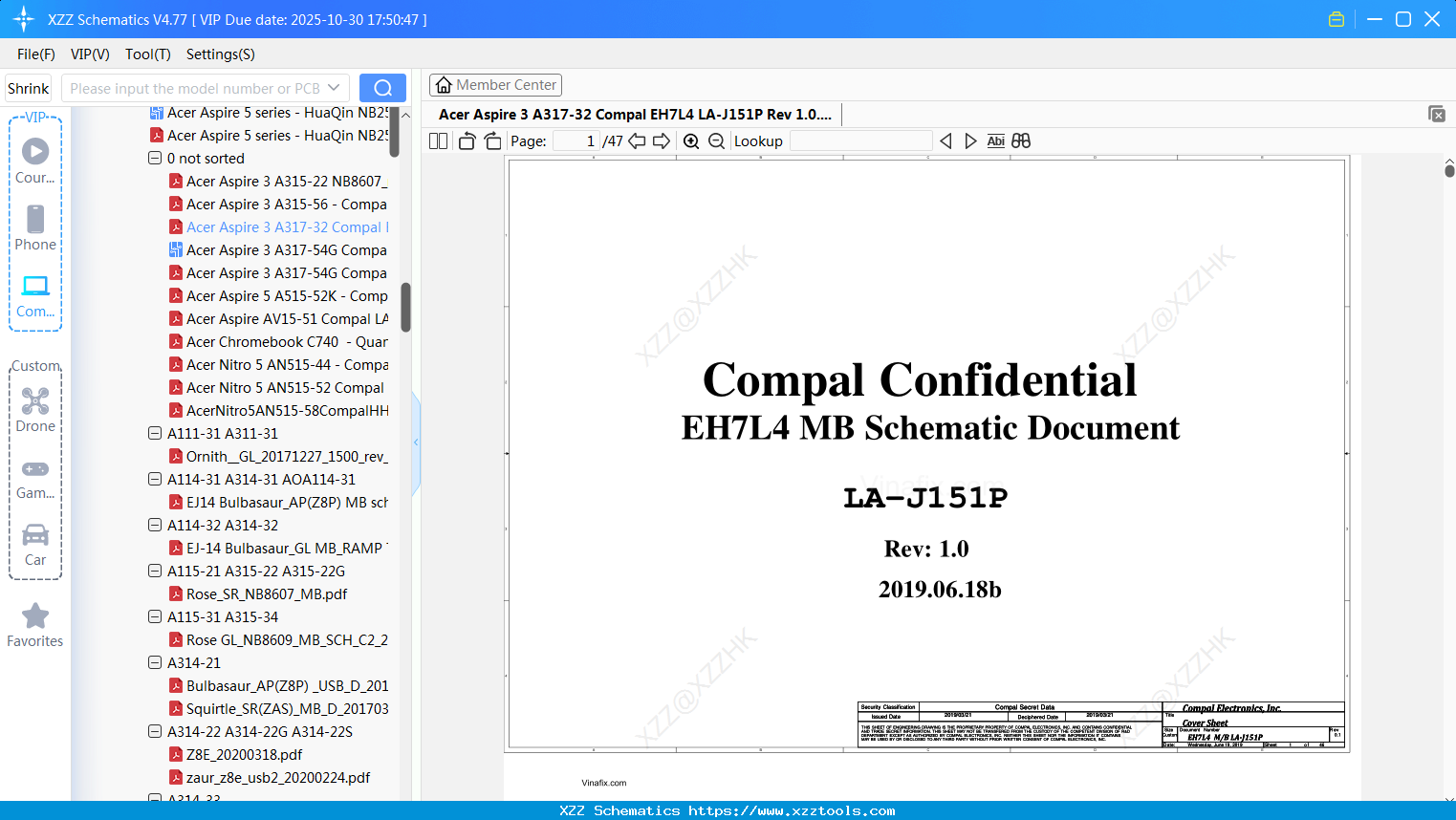Viewport: 1456px width, 820px height.
Task: Click the XZZ Schematics app logo
Action: [x=23, y=19]
